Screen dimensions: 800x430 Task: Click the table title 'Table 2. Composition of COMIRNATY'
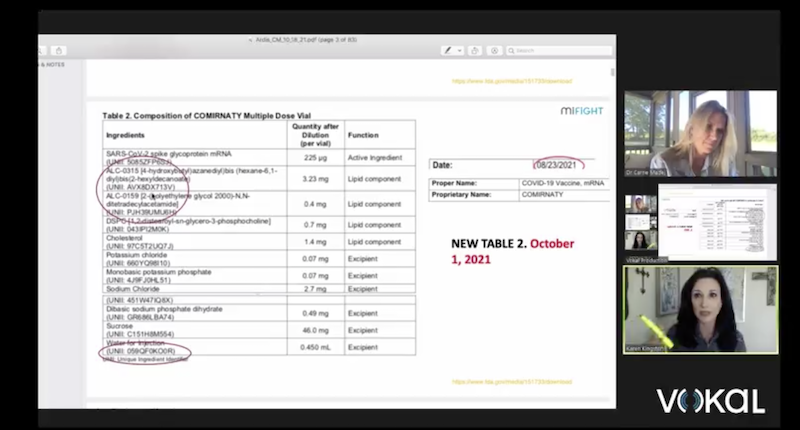207,116
